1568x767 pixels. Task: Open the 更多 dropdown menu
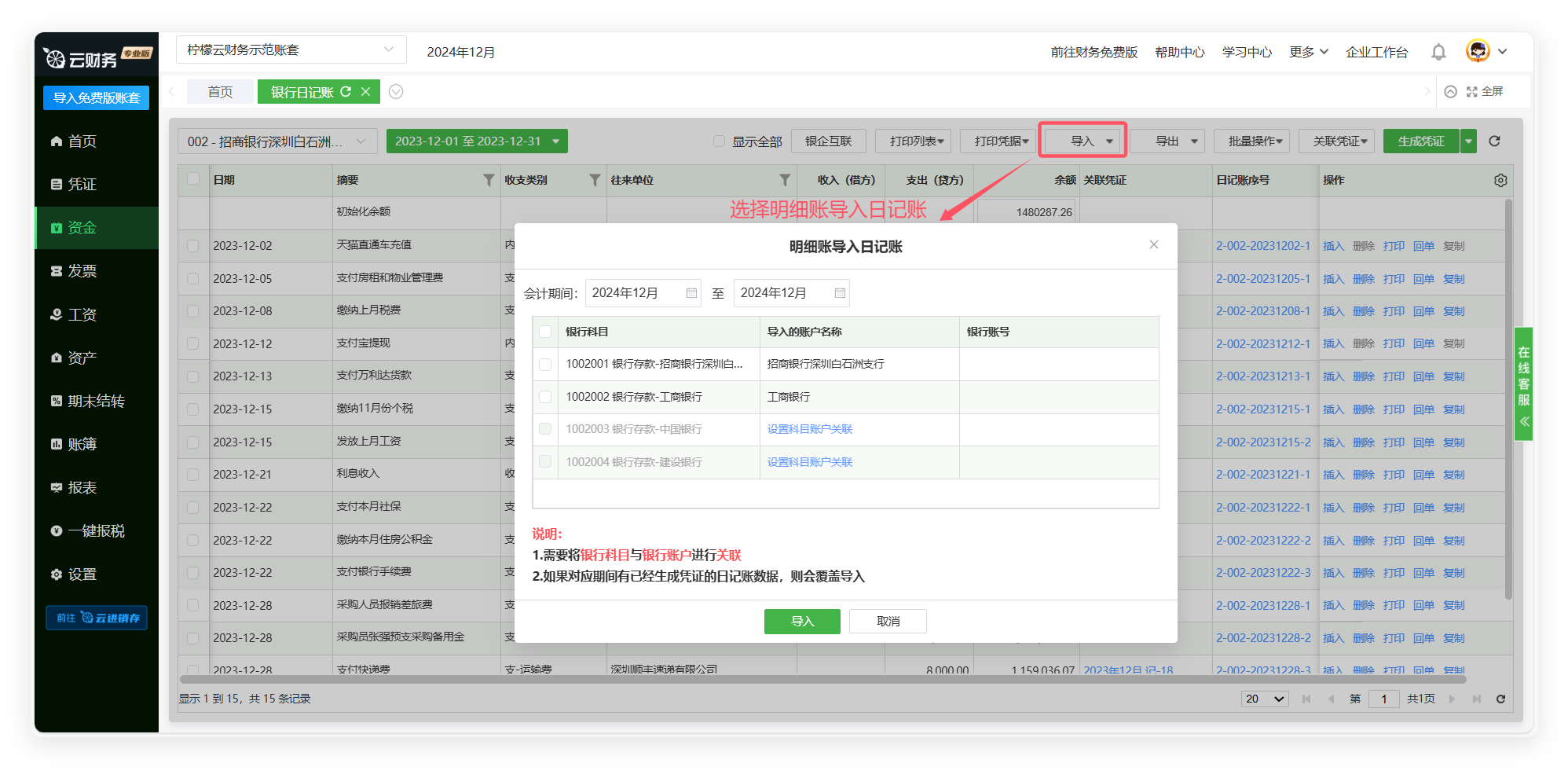coord(1308,52)
